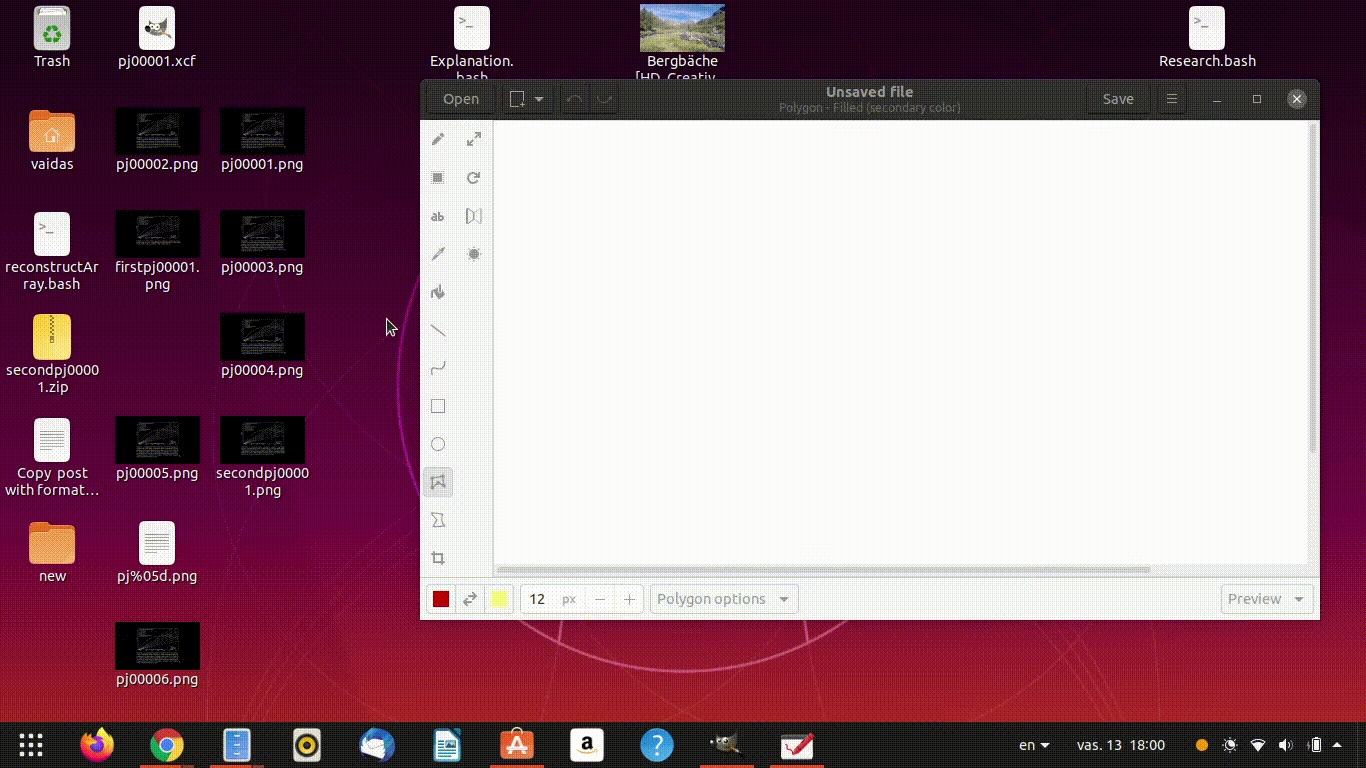Keep the Polygon tool toggled on
The width and height of the screenshot is (1366, 768).
438,481
